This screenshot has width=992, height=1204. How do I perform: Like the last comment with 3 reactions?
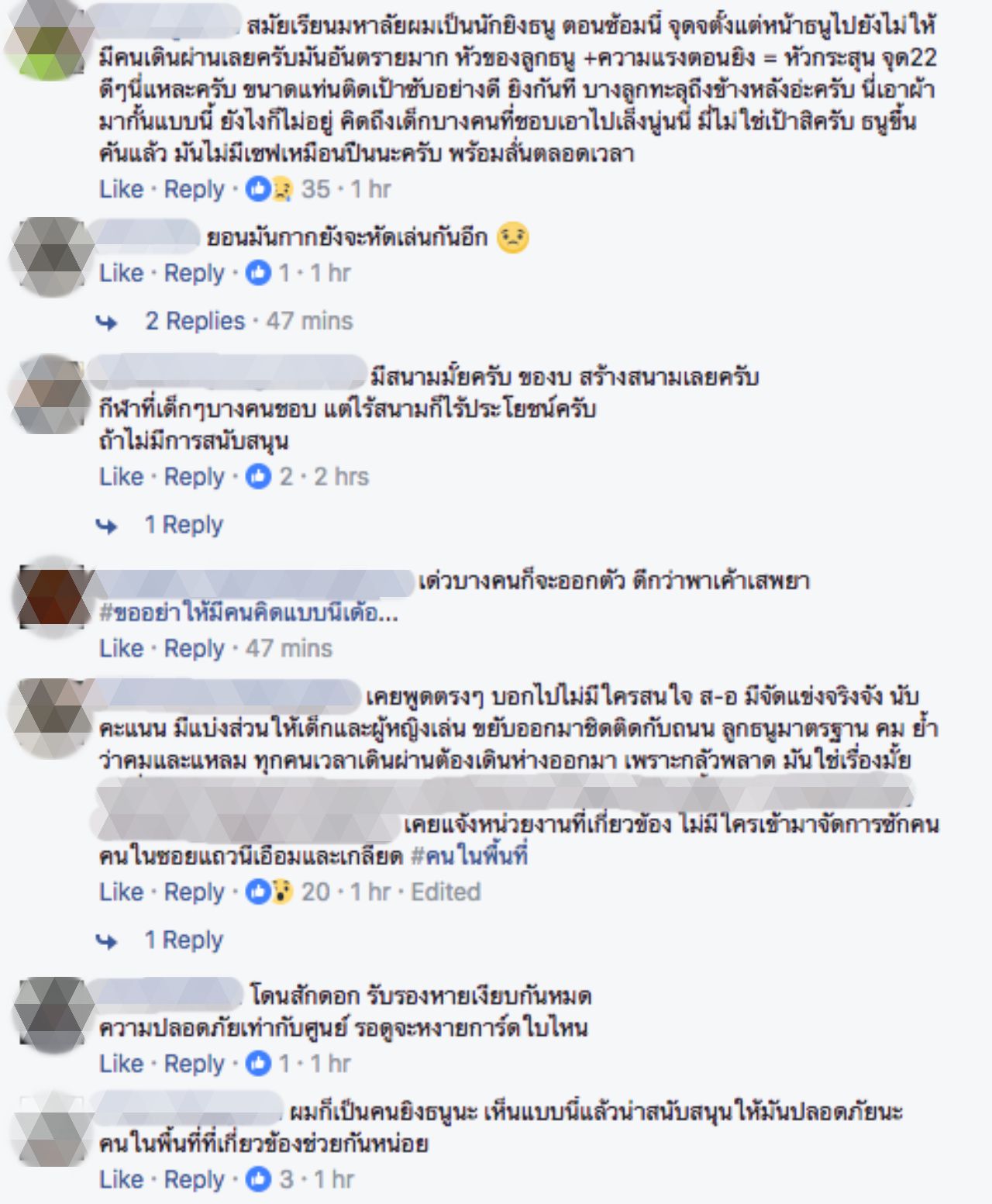pyautogui.click(x=122, y=1179)
